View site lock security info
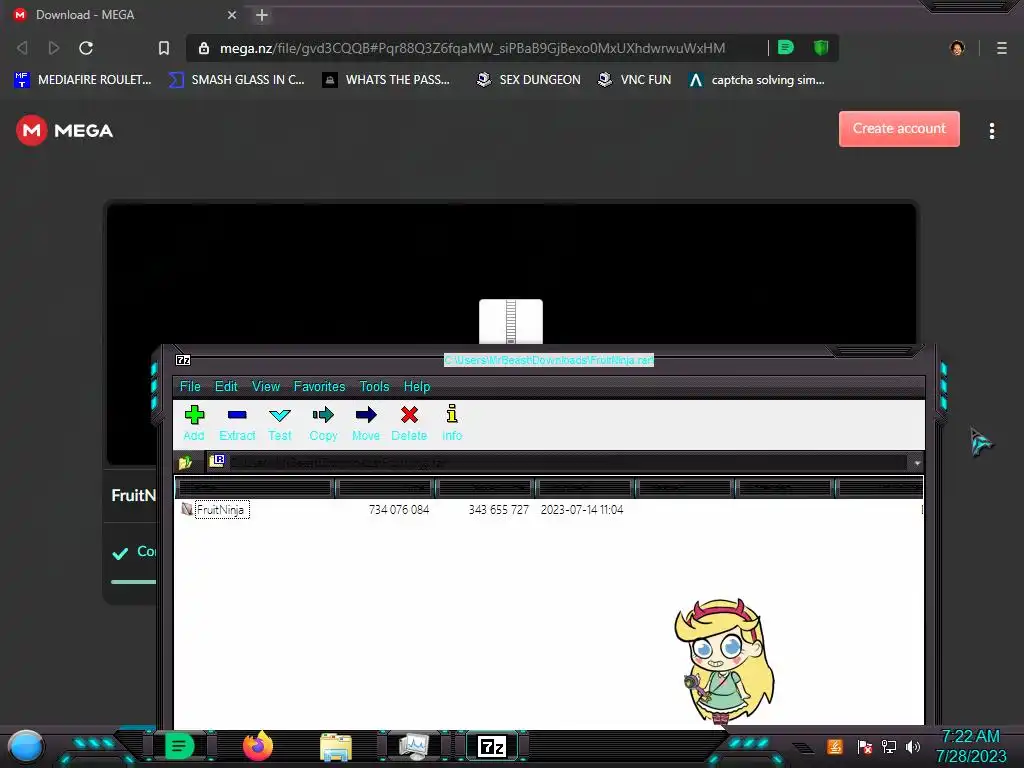This screenshot has width=1024, height=768. [204, 48]
